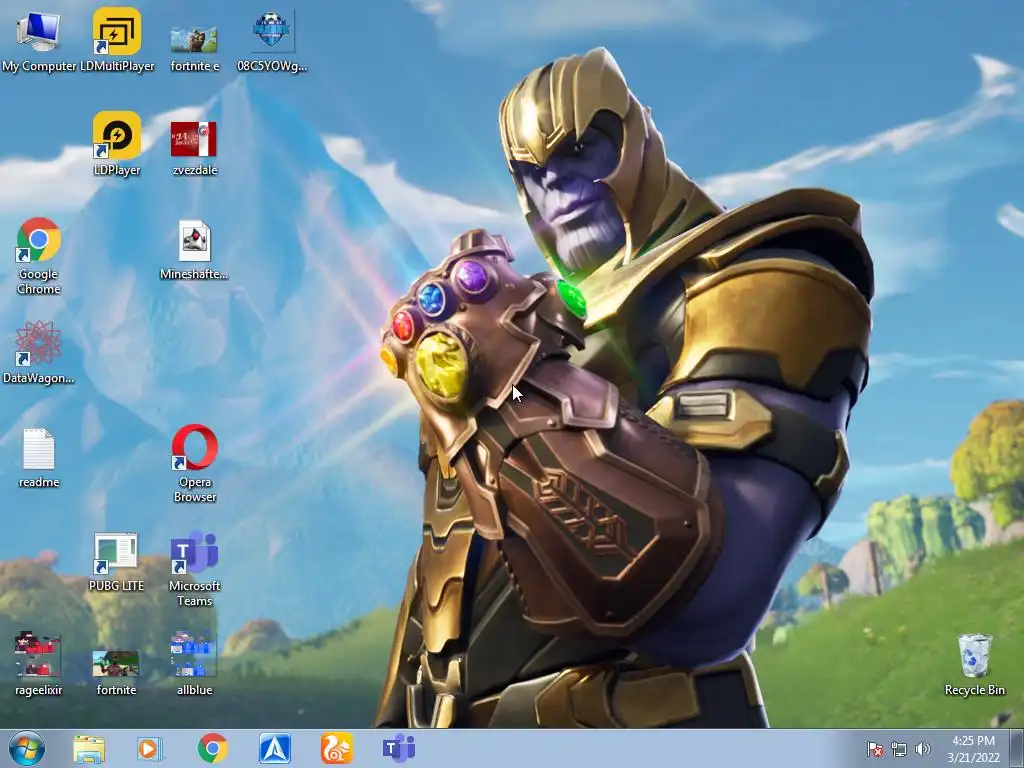Click the Action Center flag tray icon
Screen dimensions: 1024x768
tap(875, 749)
